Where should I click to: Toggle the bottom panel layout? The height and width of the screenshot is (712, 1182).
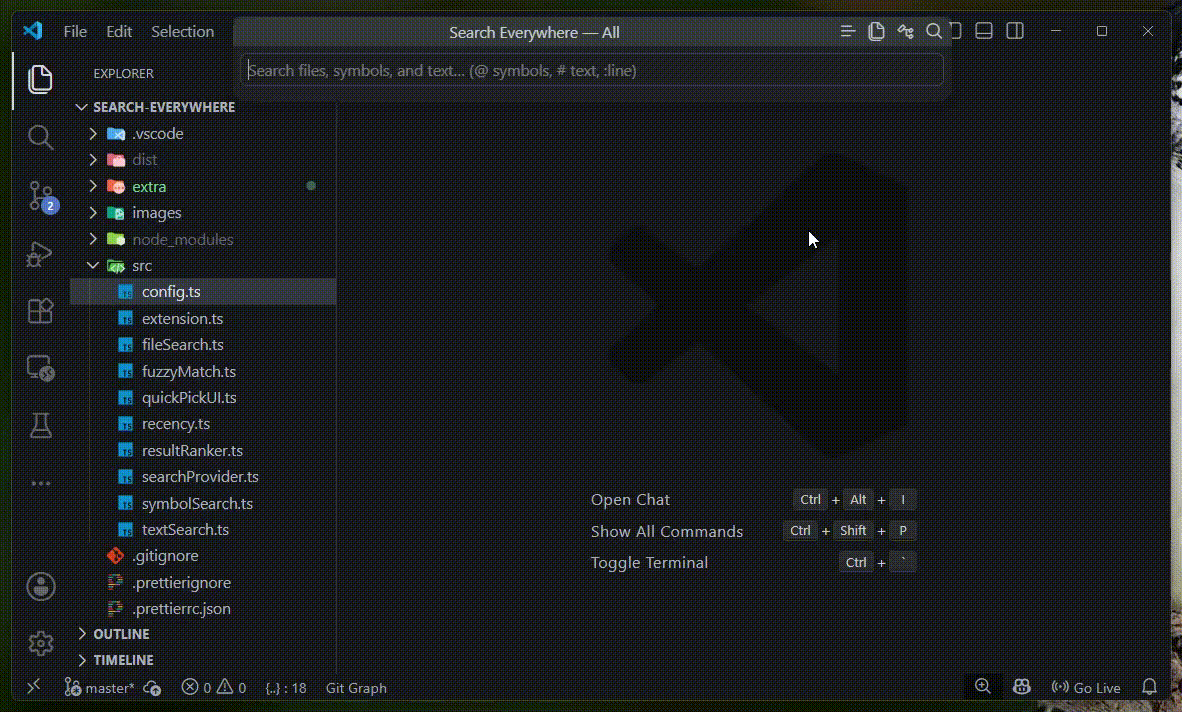coord(984,31)
